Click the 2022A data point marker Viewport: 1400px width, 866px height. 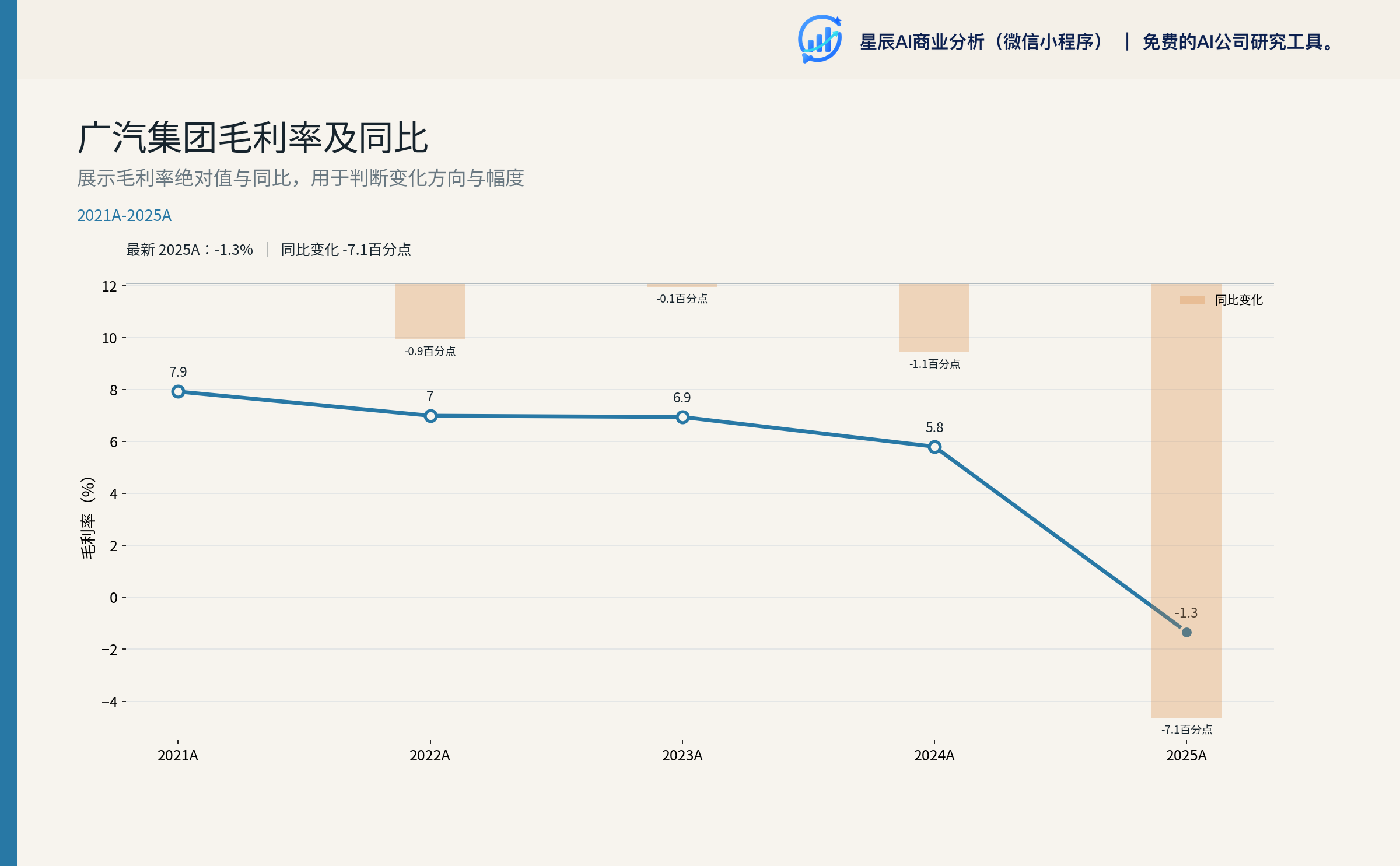tap(430, 416)
